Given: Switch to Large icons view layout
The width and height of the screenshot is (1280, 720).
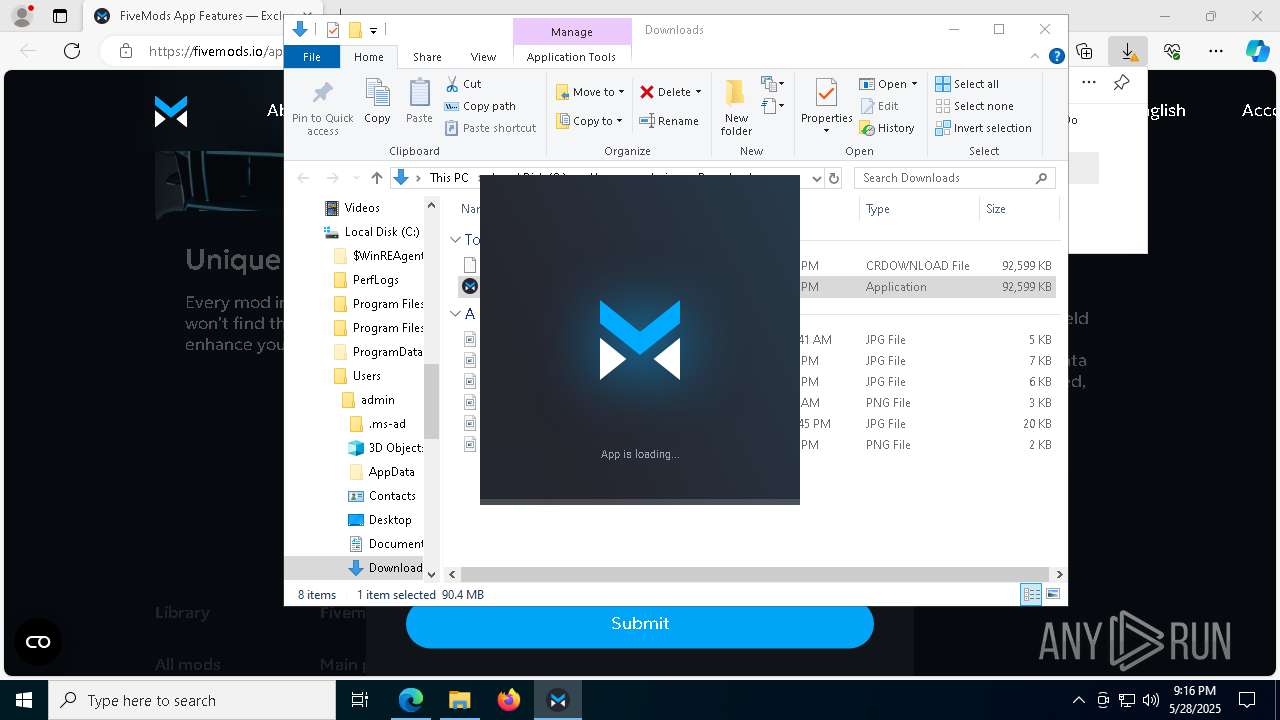Looking at the screenshot, I should coord(1052,594).
